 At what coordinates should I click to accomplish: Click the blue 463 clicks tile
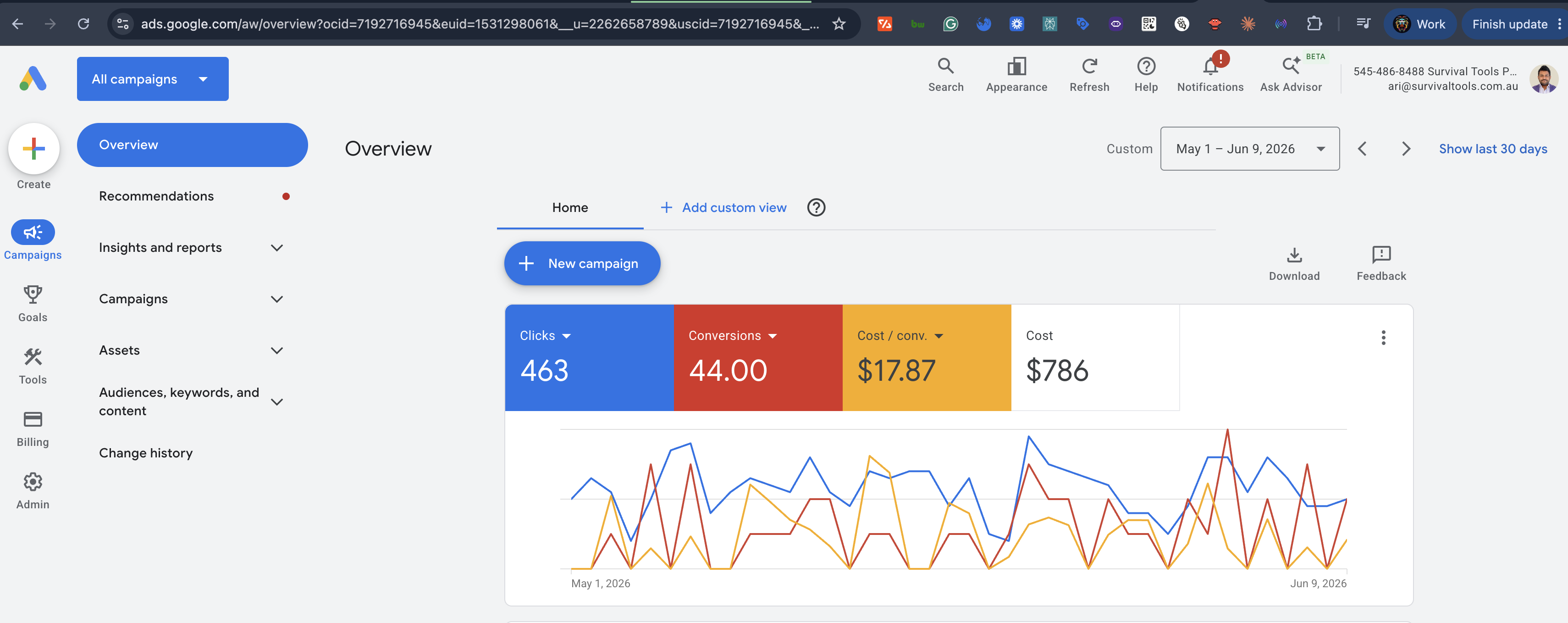(589, 357)
